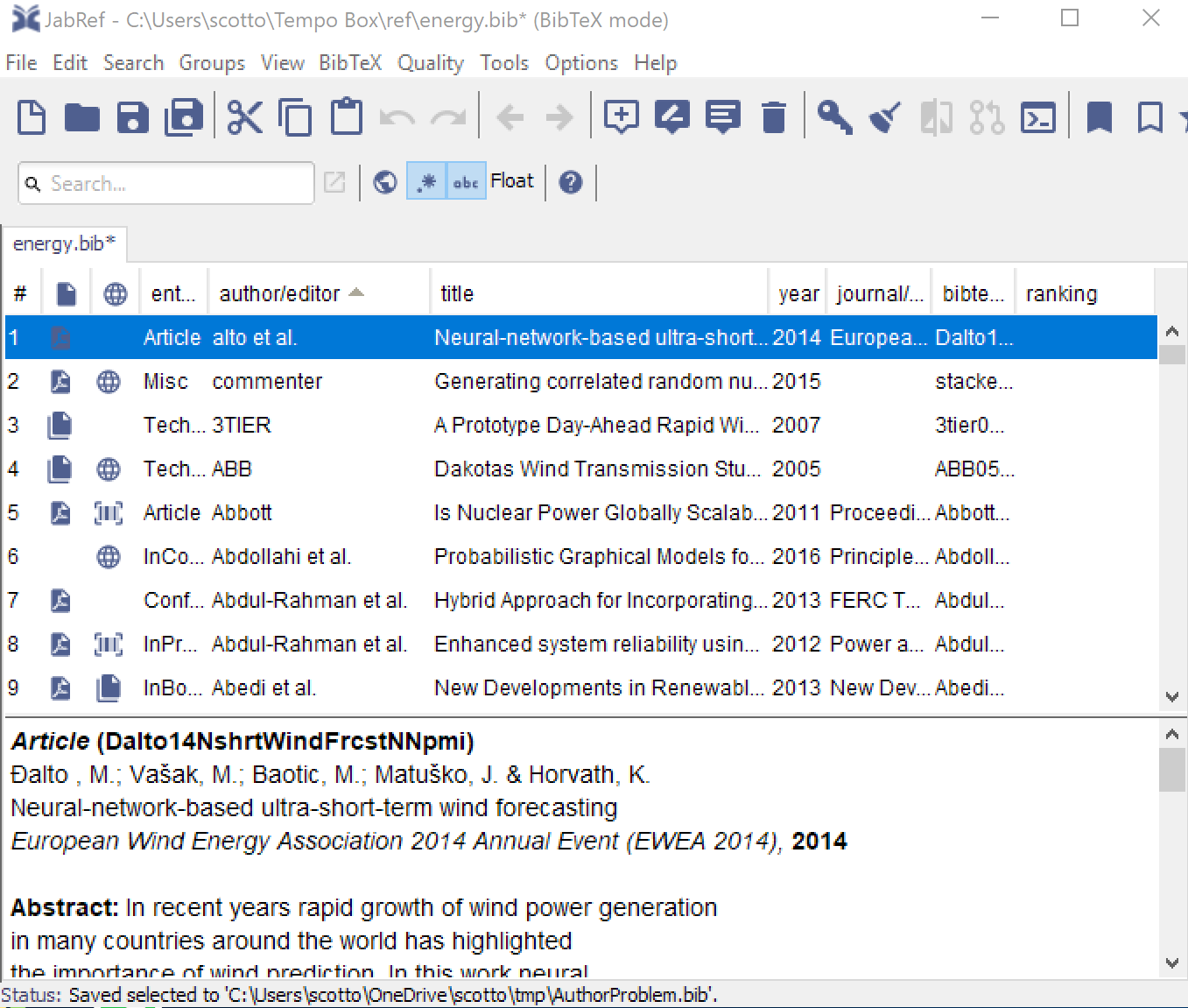
Task: Open search results in new window icon
Action: [334, 182]
